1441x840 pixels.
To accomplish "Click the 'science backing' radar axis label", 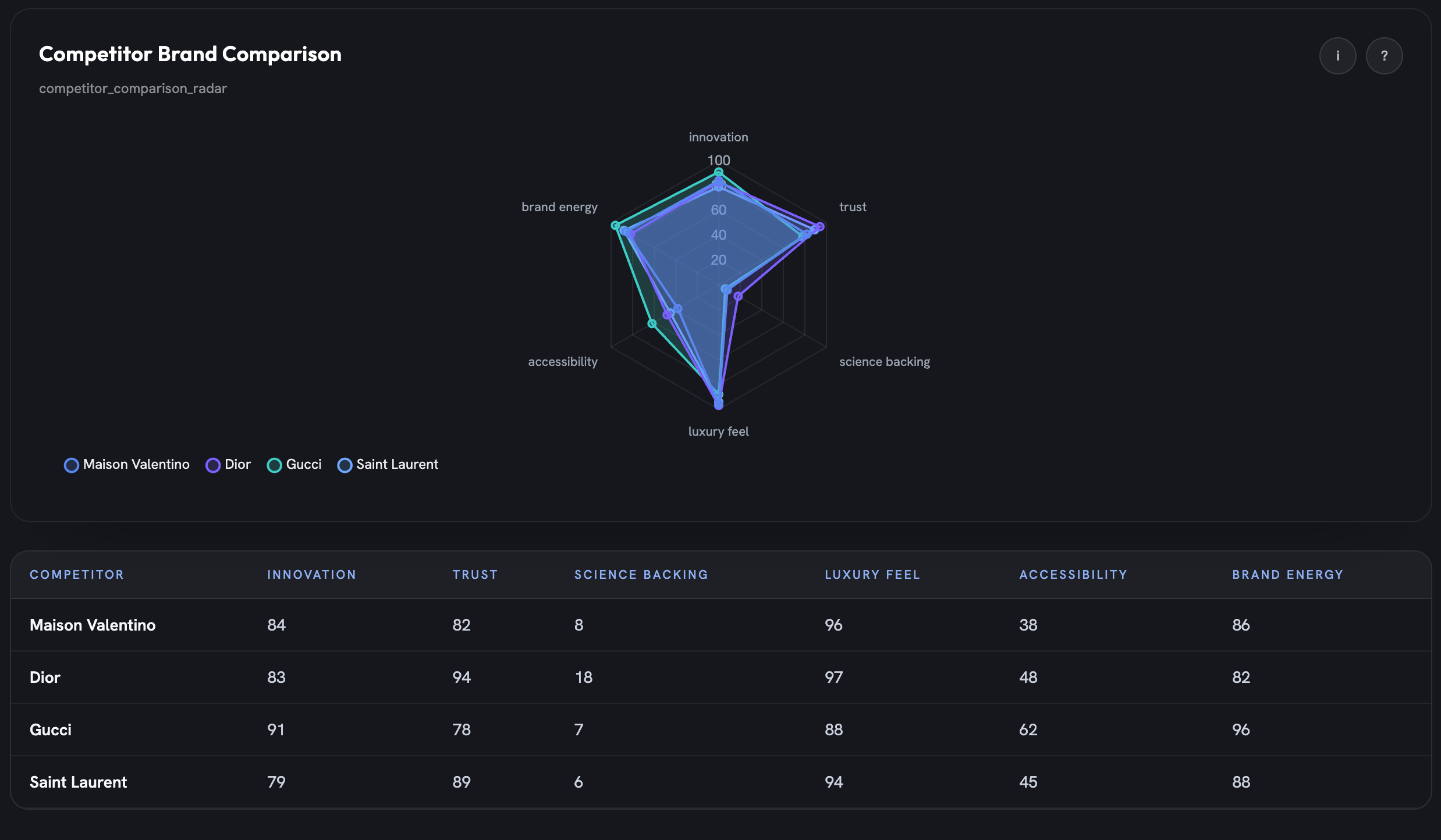I will (885, 362).
